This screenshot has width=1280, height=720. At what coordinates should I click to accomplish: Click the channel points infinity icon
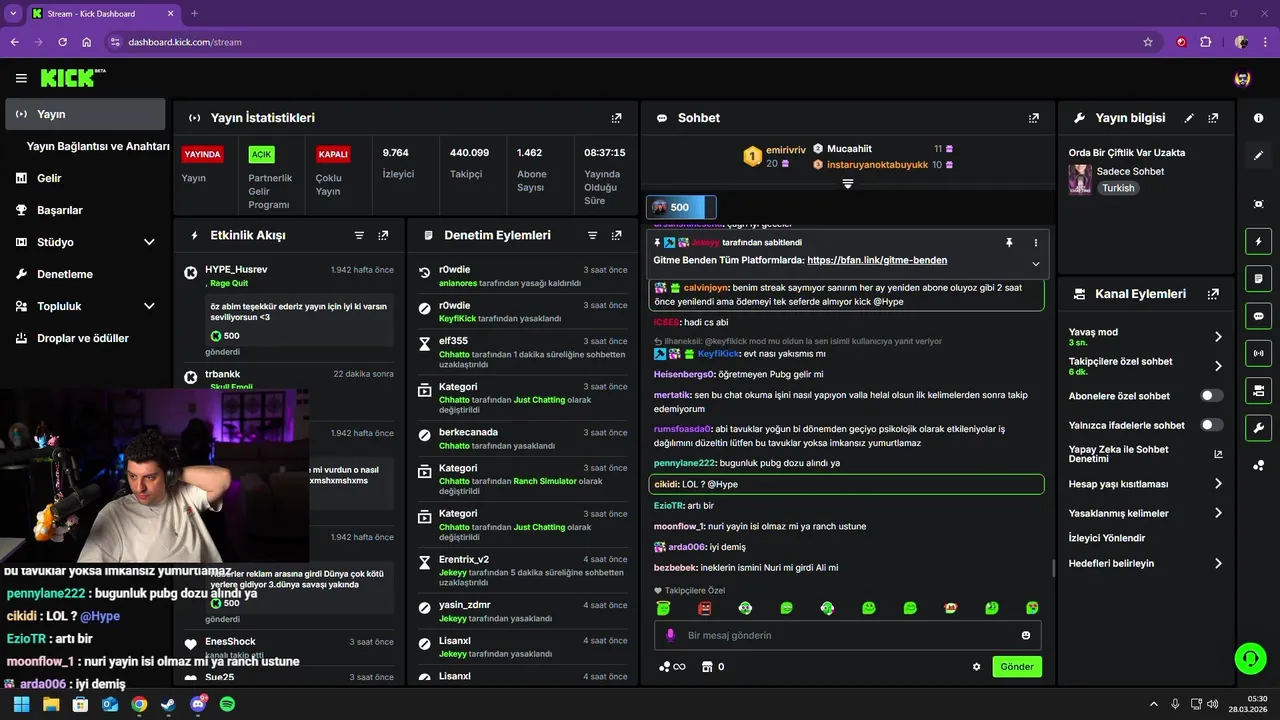pyautogui.click(x=672, y=667)
